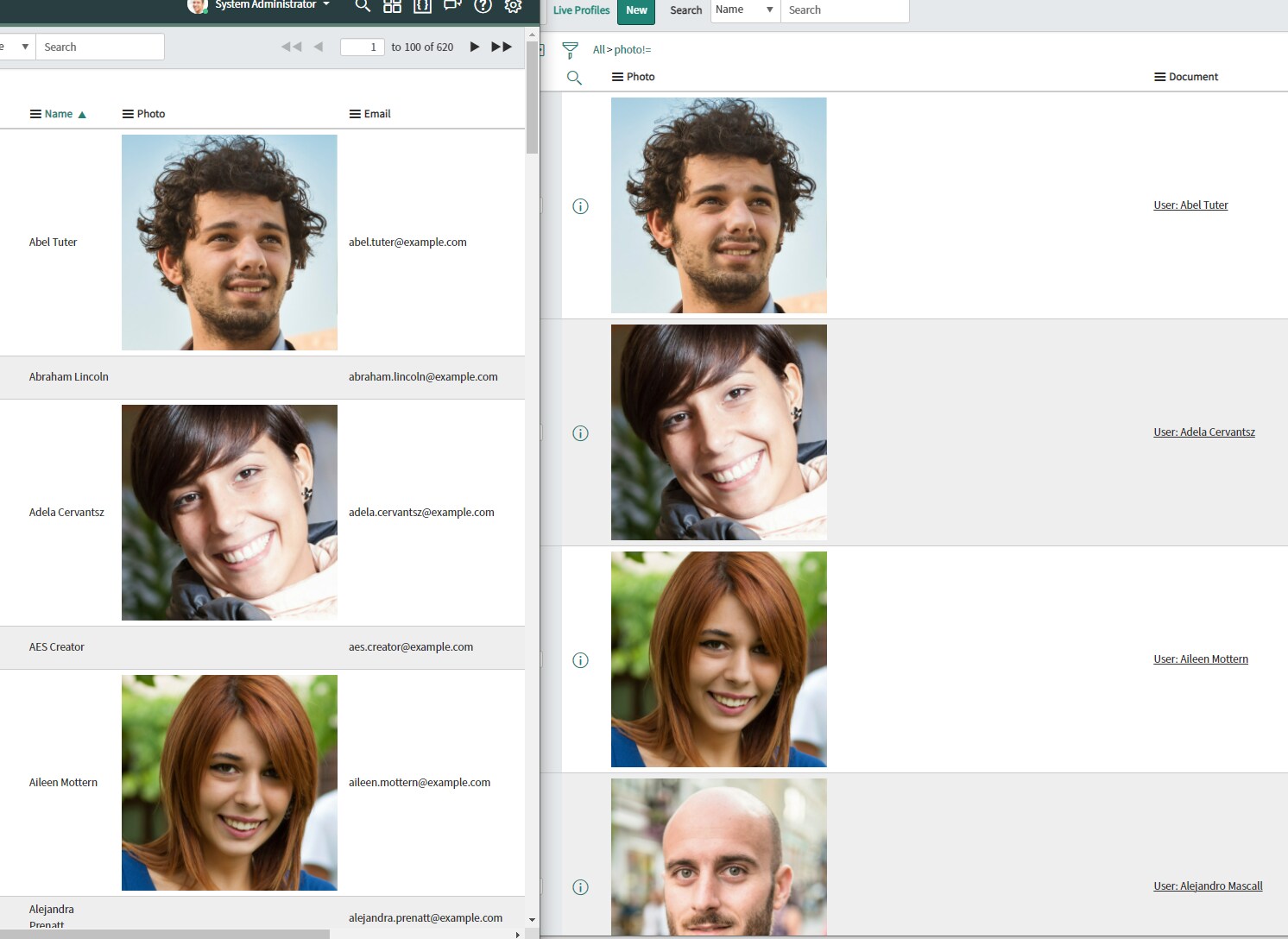The height and width of the screenshot is (939, 1288).
Task: Select the 'AES Creator' name cell
Action: tap(57, 647)
